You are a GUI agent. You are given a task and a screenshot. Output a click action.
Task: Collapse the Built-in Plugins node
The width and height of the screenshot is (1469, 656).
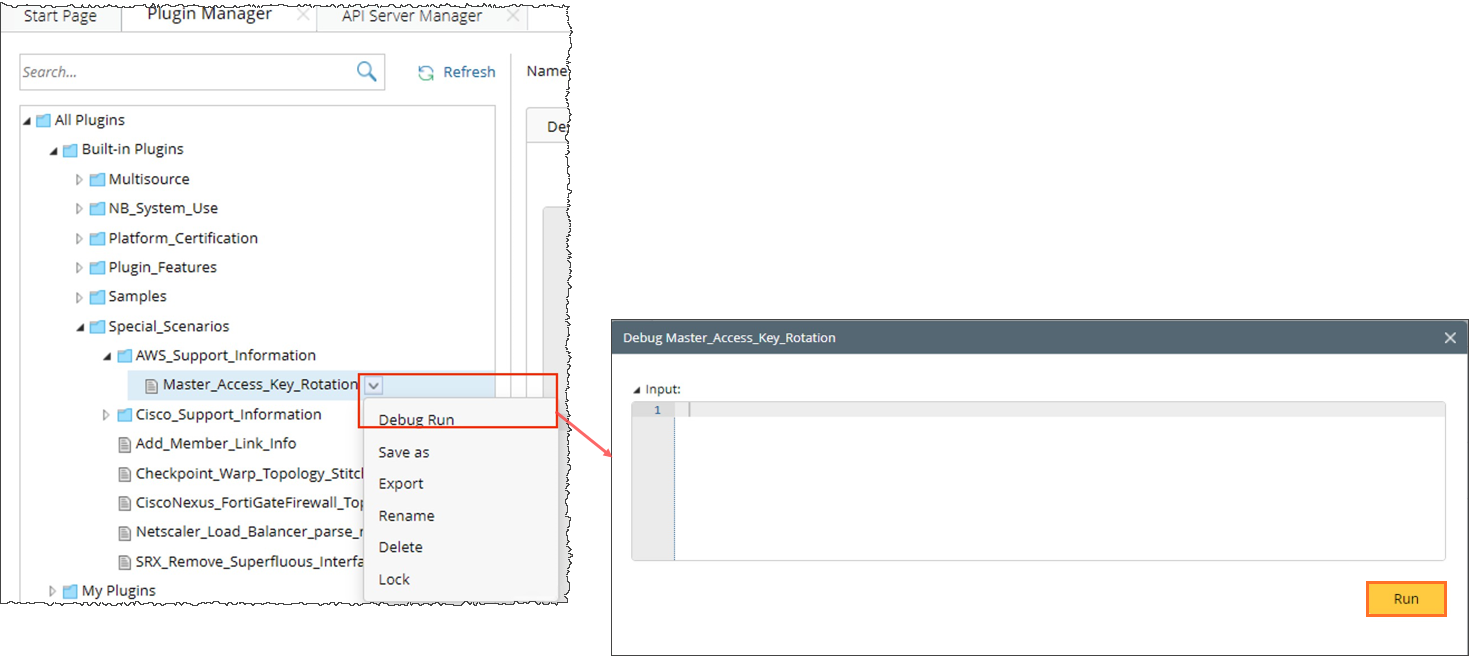coord(53,151)
